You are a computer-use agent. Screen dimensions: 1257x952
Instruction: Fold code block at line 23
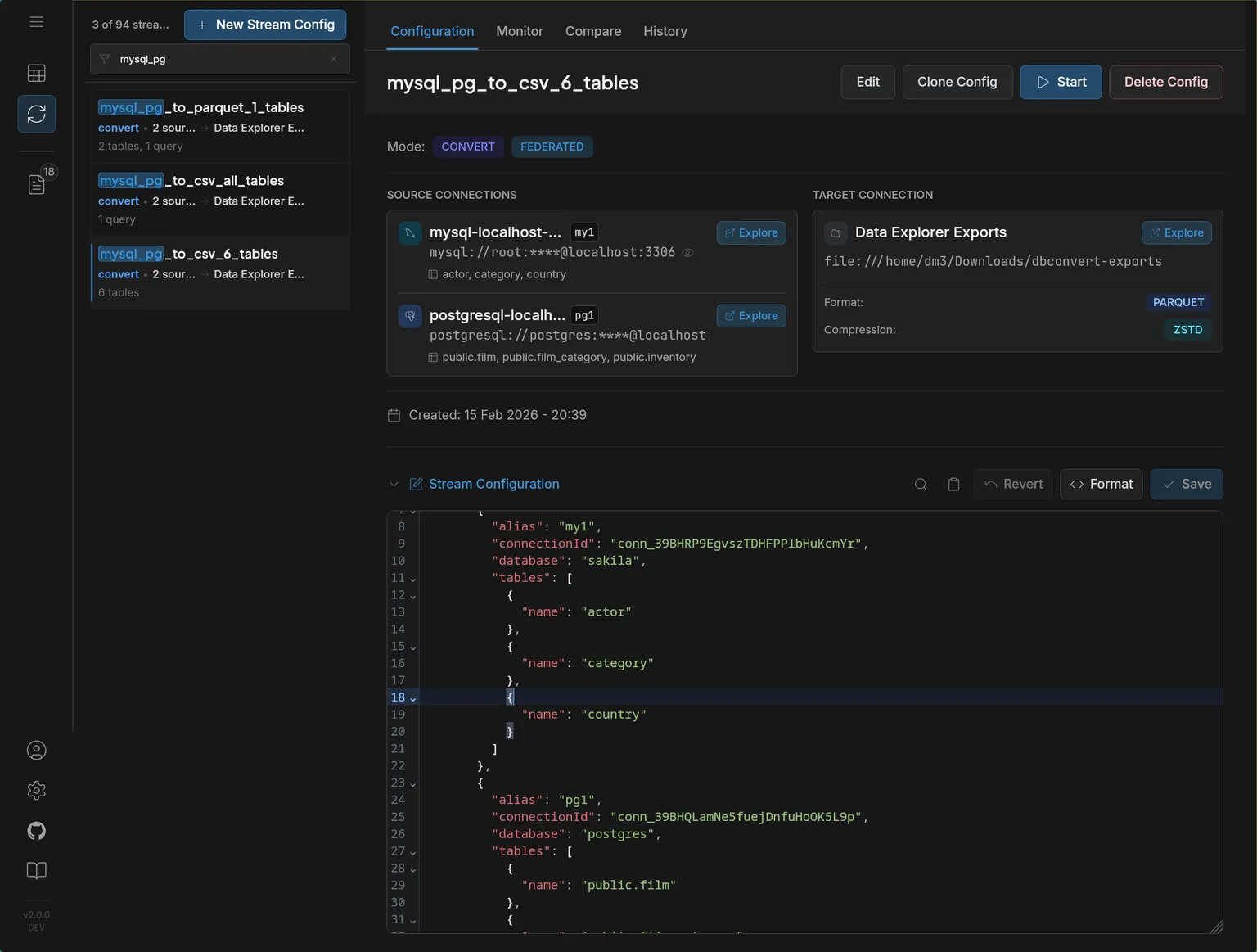click(x=412, y=784)
